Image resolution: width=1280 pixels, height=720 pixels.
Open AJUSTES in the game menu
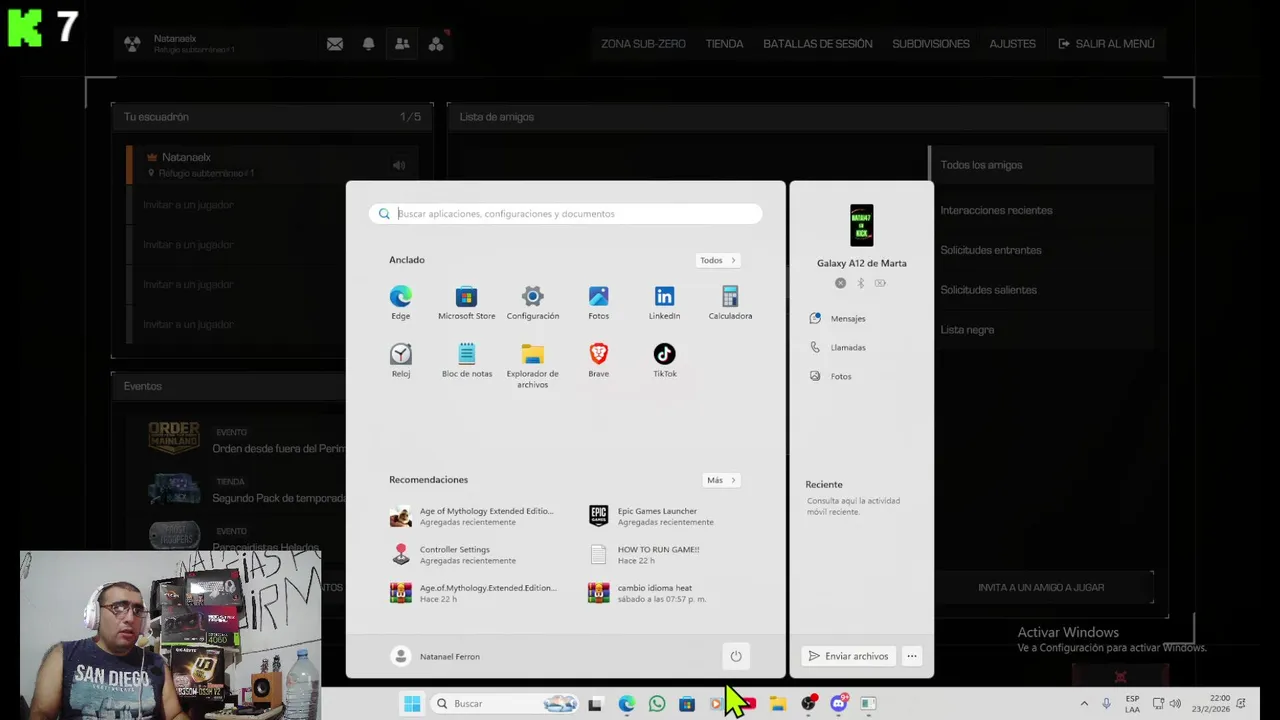point(1012,44)
